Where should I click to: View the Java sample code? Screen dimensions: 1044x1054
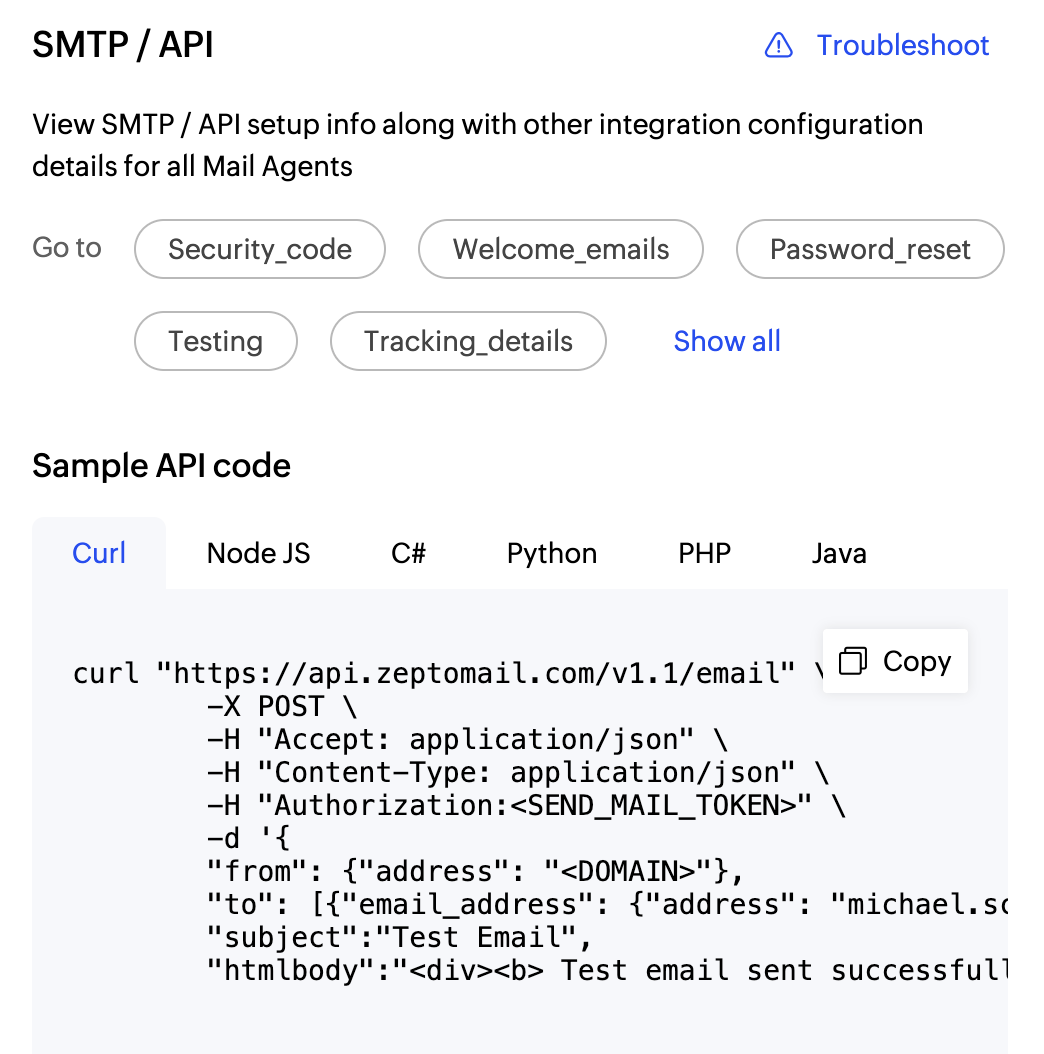[x=839, y=553]
